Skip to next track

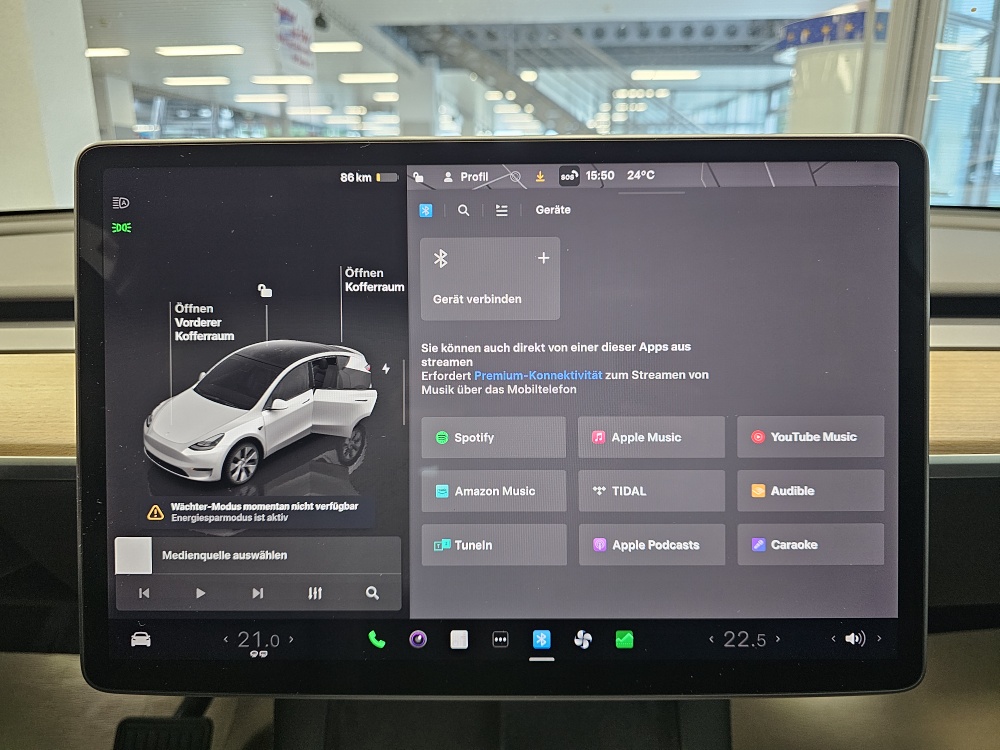(258, 593)
